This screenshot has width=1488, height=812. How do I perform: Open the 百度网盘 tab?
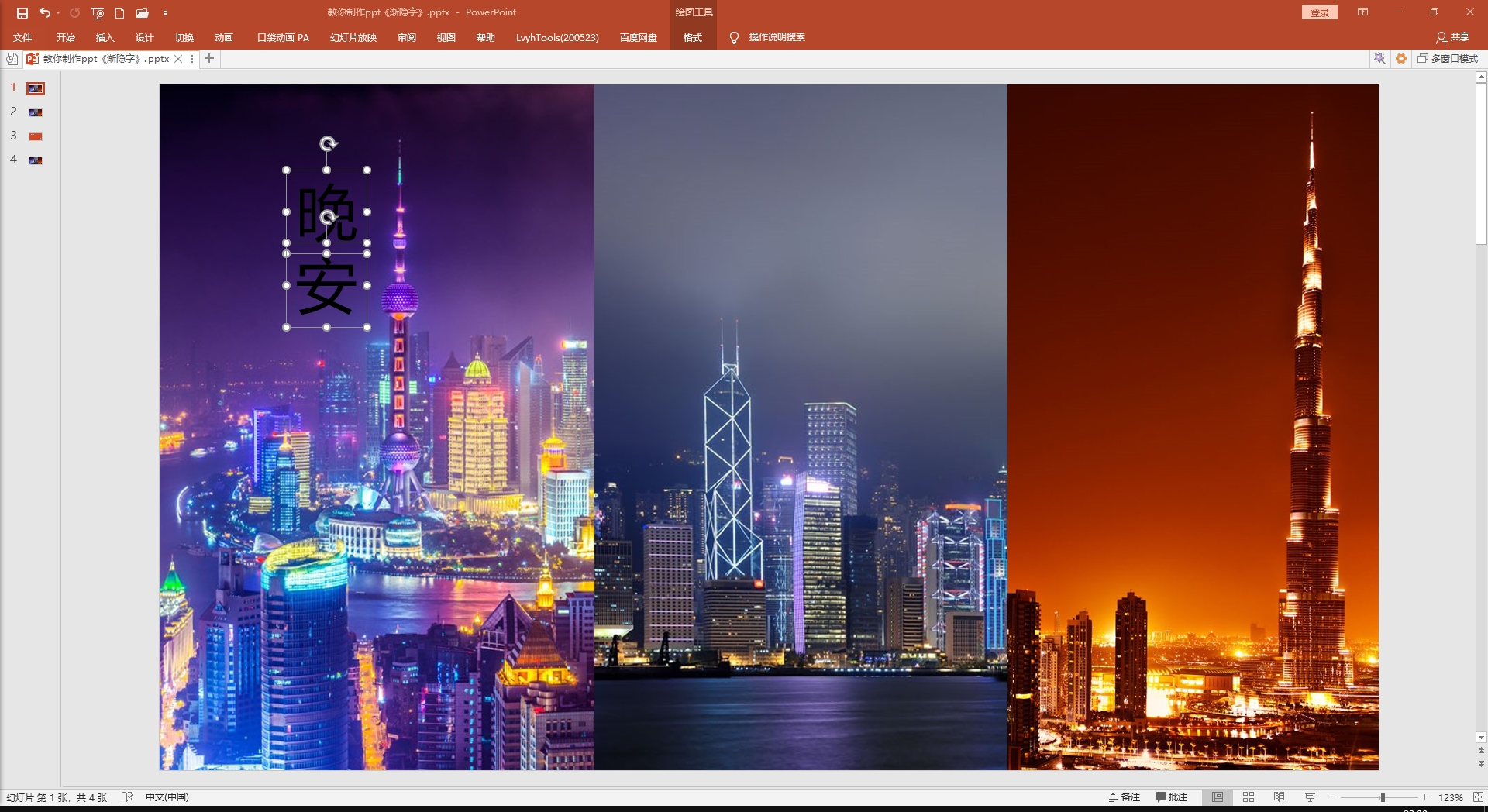[638, 37]
